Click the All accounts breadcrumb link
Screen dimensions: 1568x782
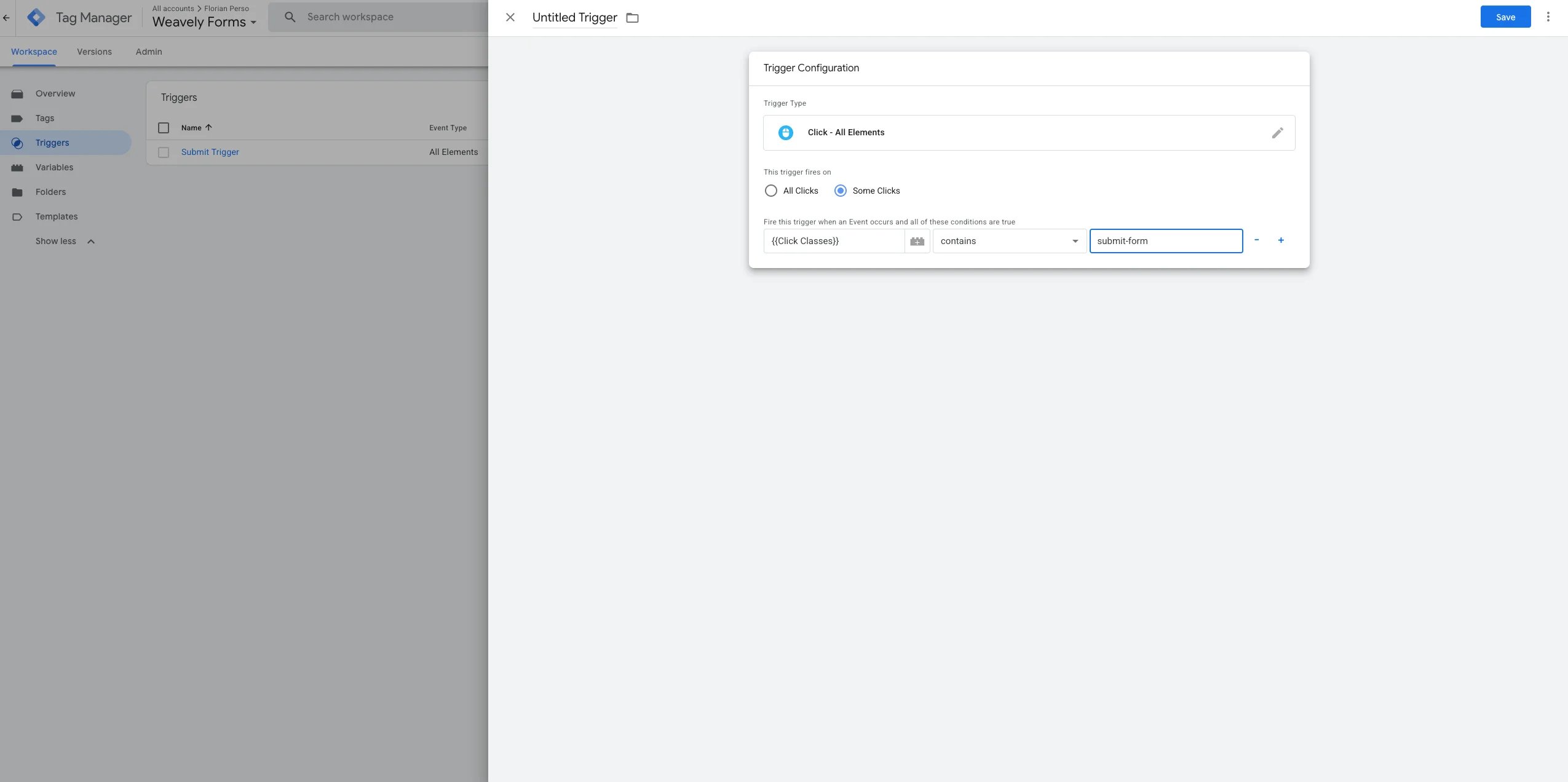(173, 9)
